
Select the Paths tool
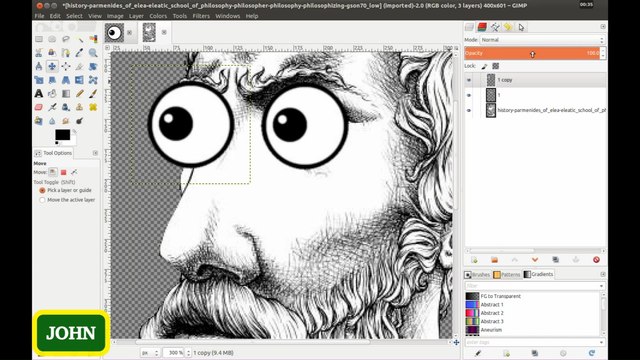coord(66,53)
